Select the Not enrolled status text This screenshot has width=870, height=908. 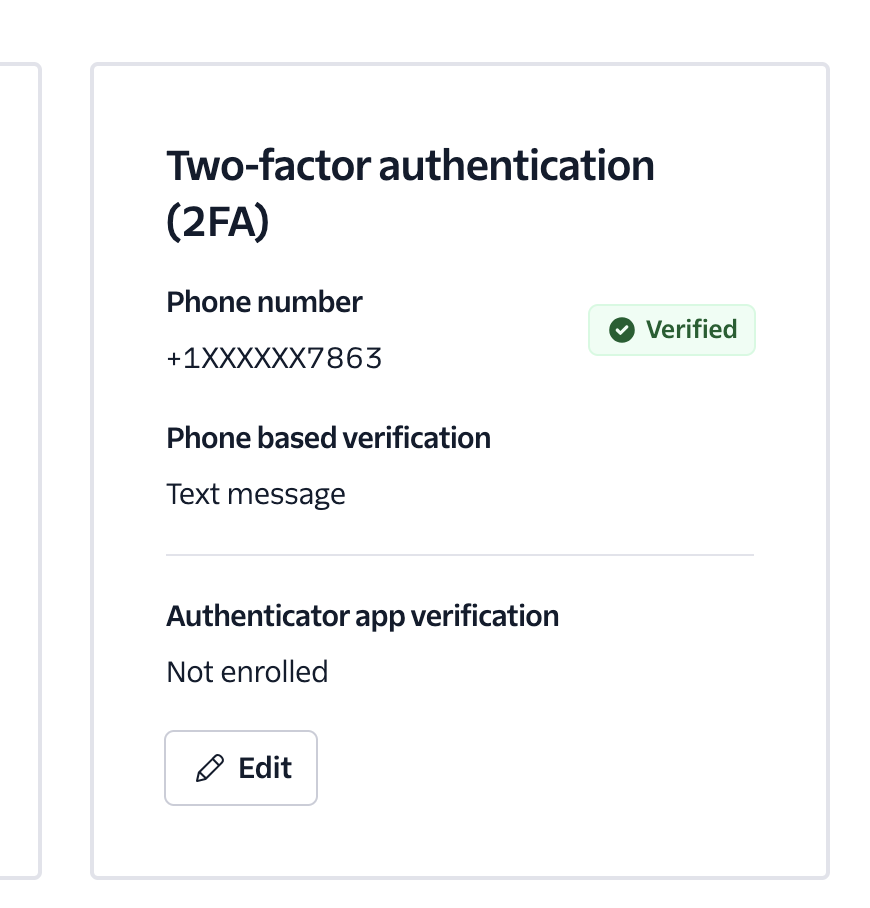point(247,671)
